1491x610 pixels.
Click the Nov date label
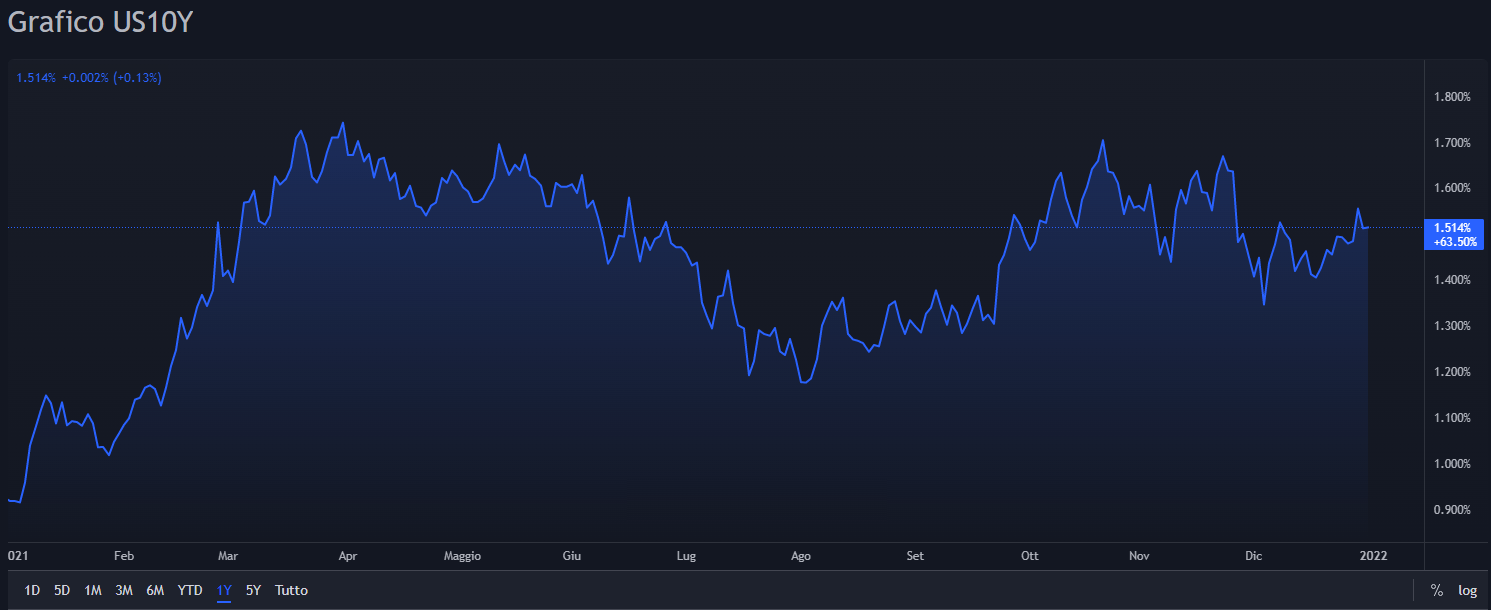click(x=1139, y=556)
